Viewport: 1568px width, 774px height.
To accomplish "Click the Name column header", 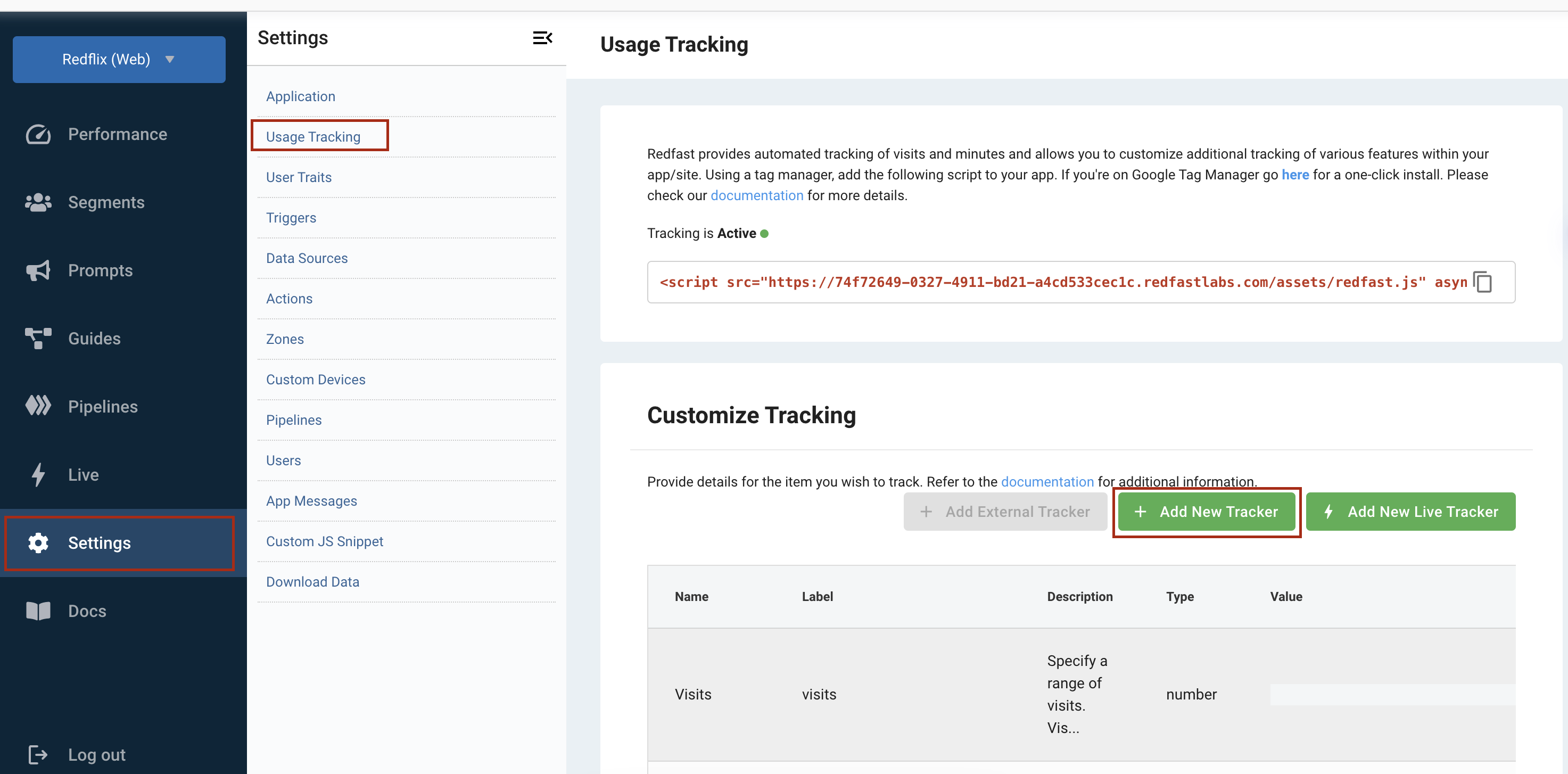I will 691,597.
